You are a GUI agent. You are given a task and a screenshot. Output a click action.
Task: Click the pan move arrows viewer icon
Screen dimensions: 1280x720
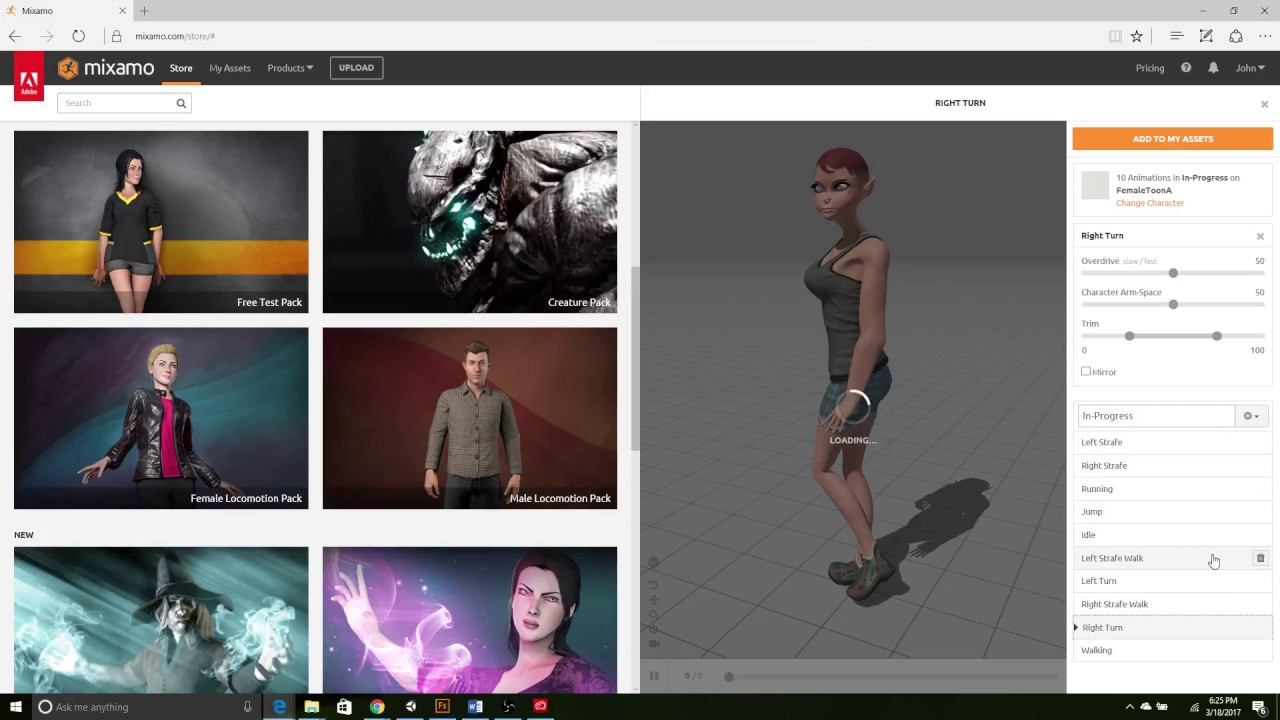[654, 600]
